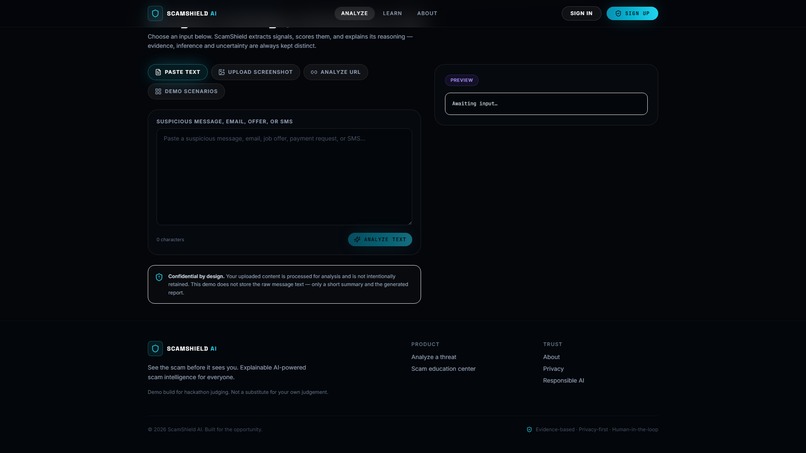Open the Analyze nav tab
This screenshot has height=453, width=806.
point(354,13)
